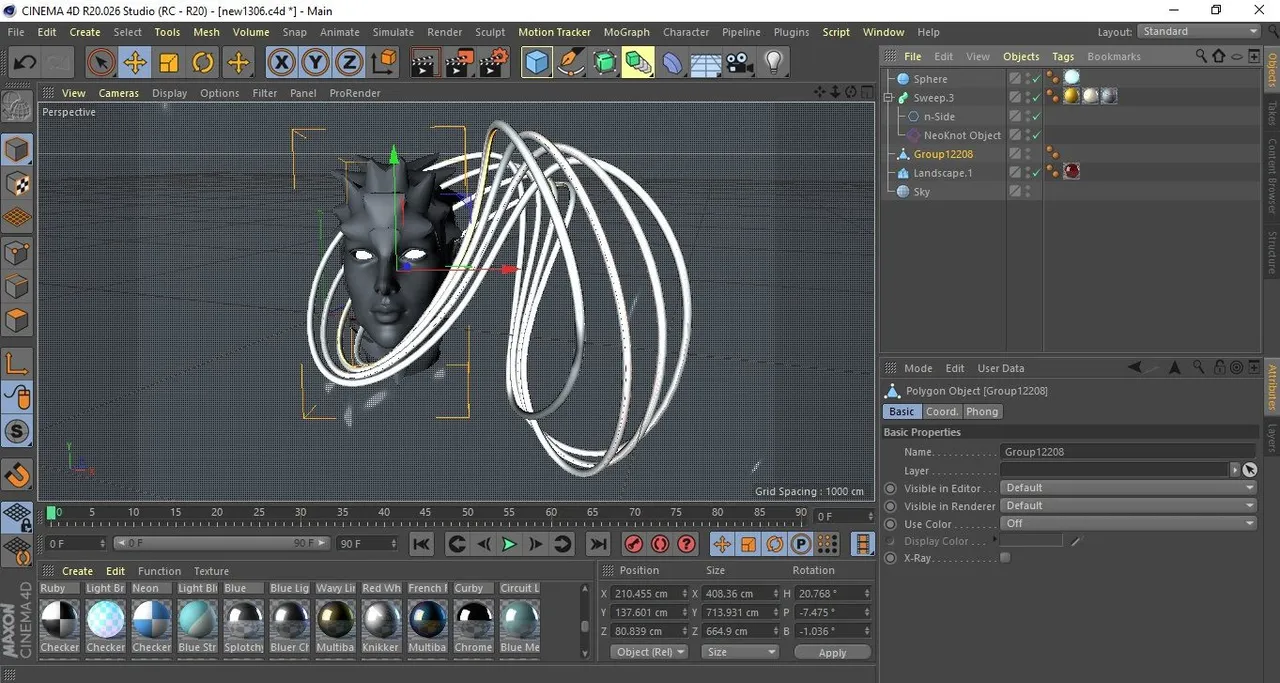
Task: Toggle Landscape.1 enable checkmark
Action: (x=1037, y=173)
